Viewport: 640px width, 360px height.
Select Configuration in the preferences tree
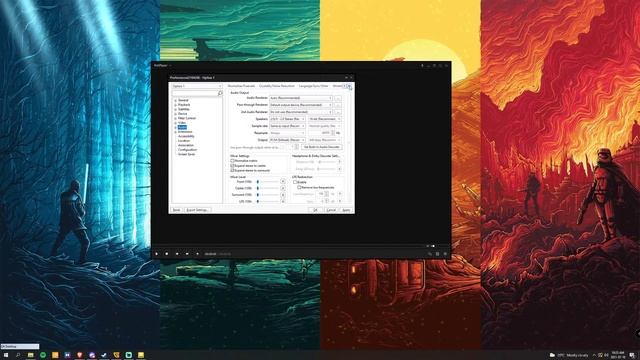(187, 150)
